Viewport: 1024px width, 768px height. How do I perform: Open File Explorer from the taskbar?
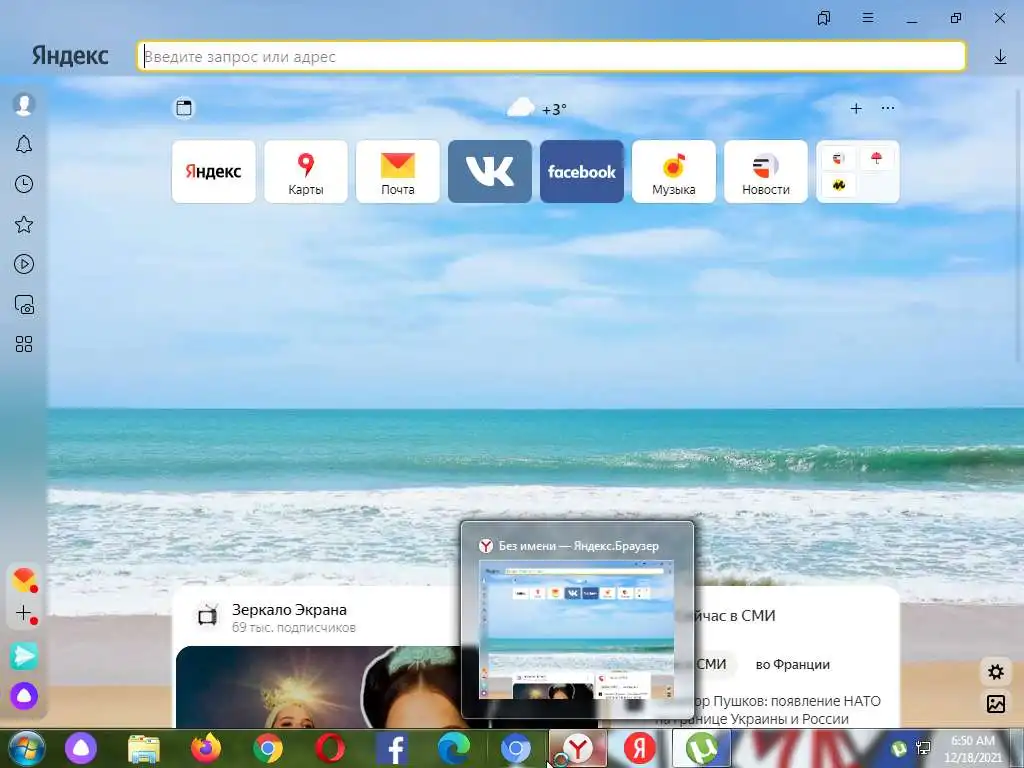point(143,749)
